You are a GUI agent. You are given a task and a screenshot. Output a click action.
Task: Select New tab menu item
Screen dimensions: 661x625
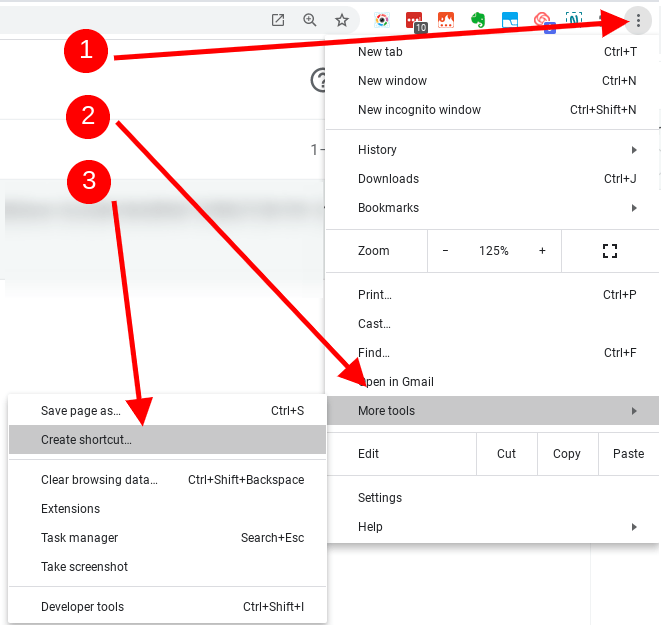pos(492,52)
